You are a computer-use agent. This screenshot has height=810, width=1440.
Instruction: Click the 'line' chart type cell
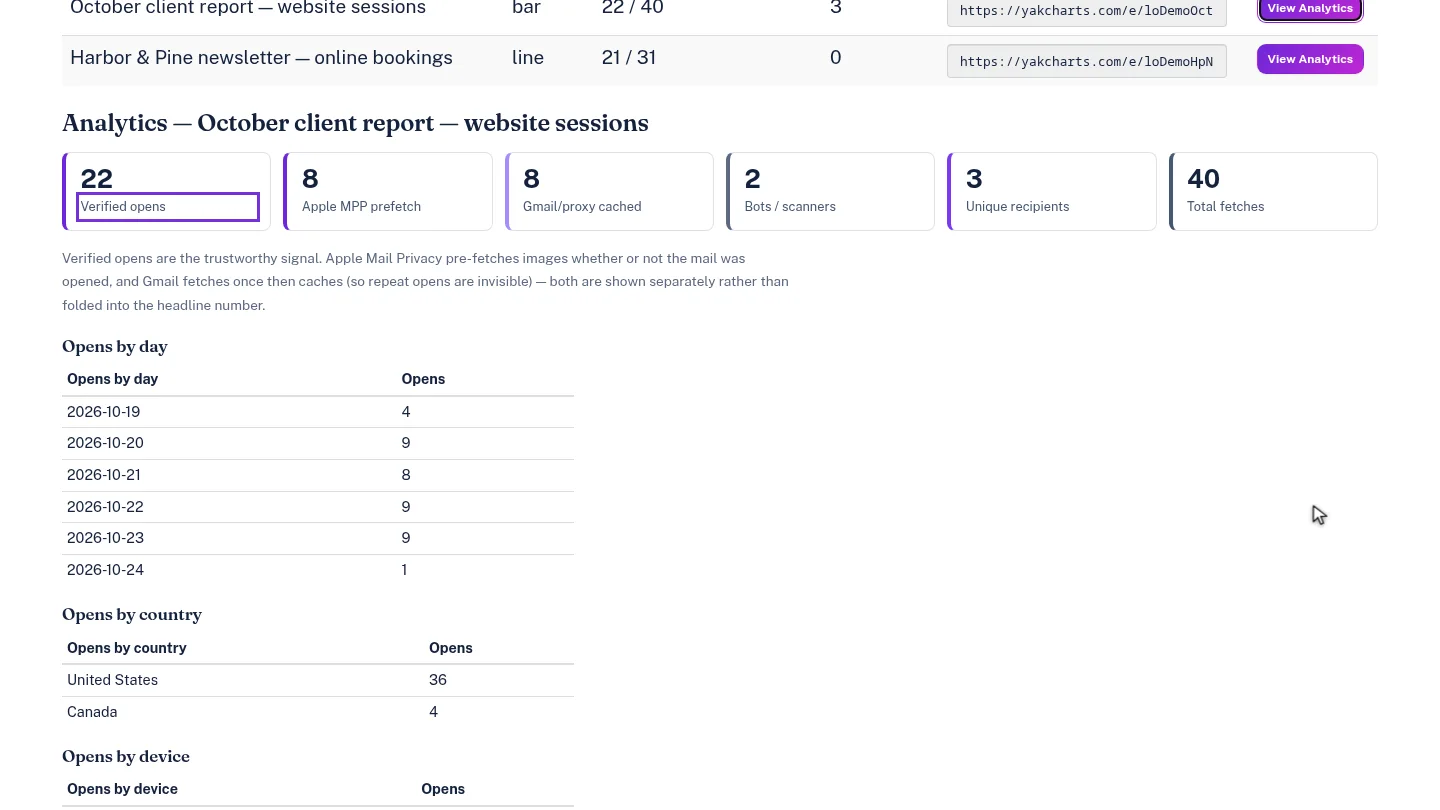point(528,58)
